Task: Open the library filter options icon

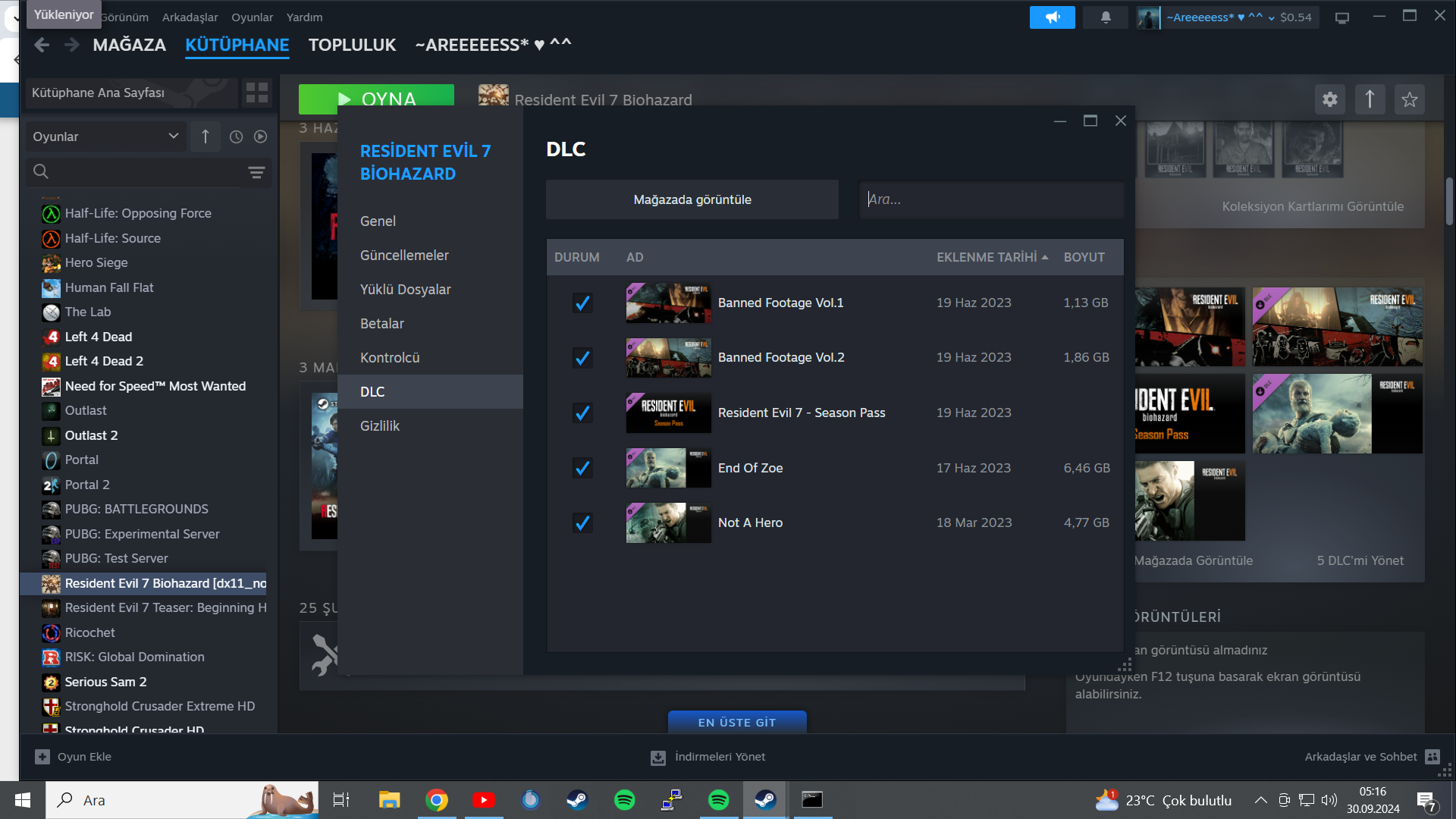Action: point(256,172)
